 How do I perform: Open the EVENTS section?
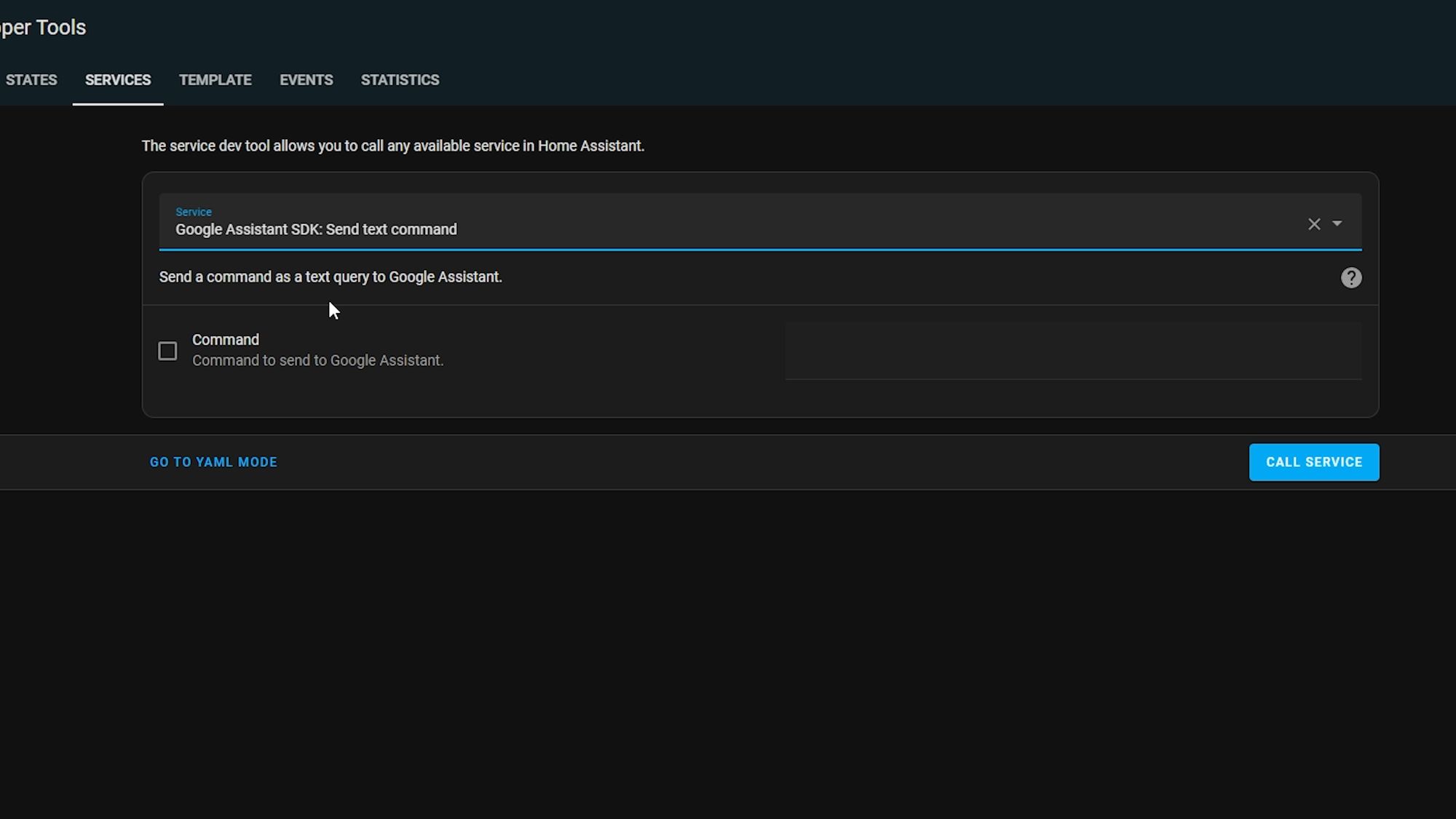click(306, 79)
